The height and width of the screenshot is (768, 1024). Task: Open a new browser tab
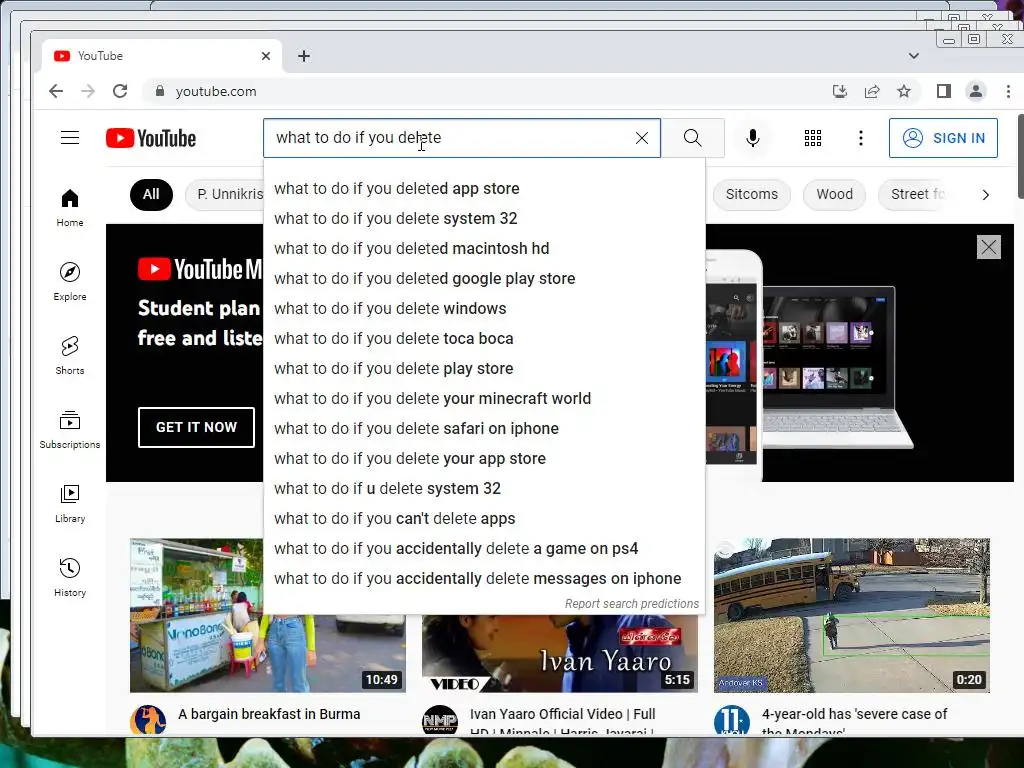click(x=304, y=56)
